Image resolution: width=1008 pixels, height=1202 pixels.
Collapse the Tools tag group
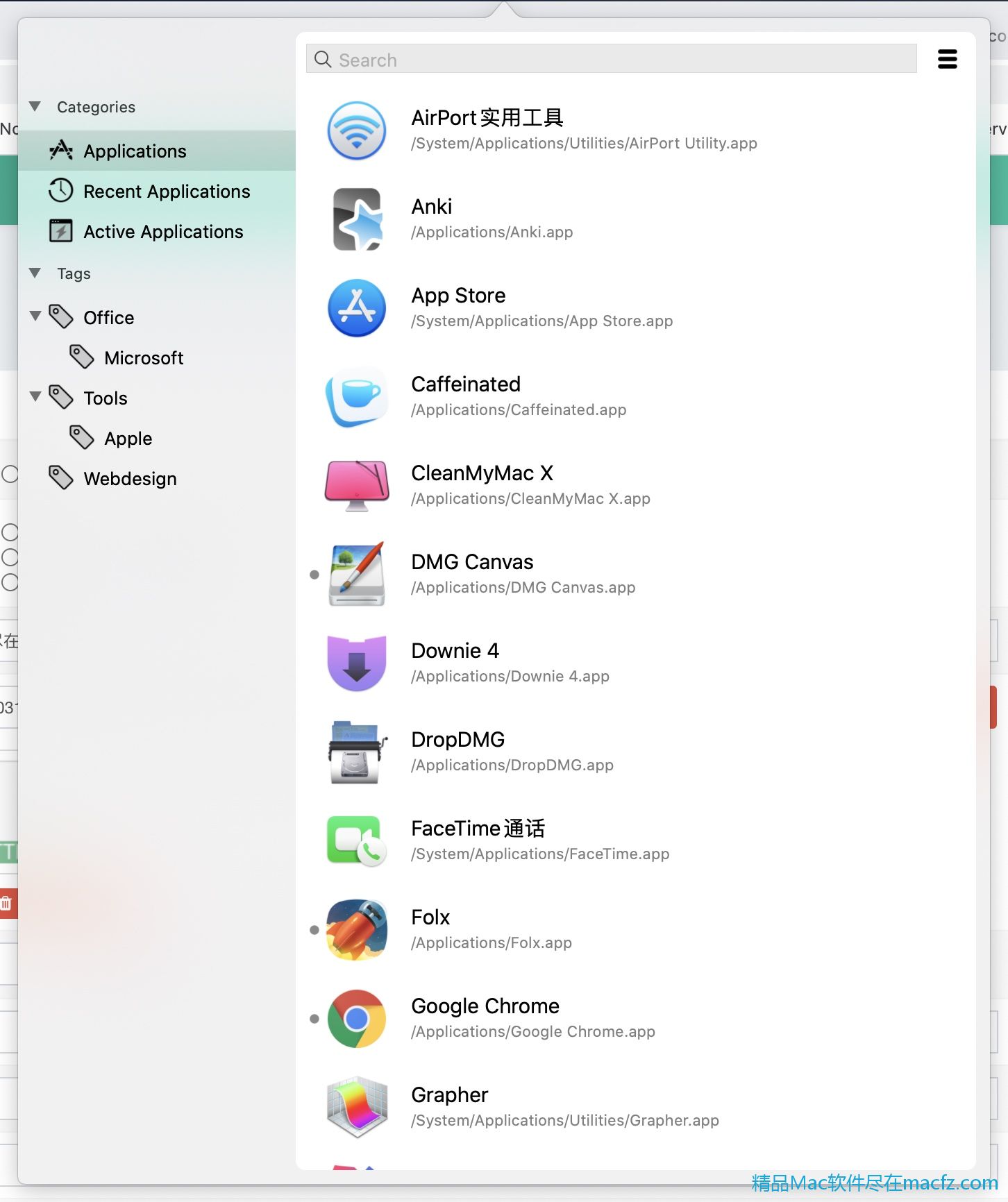coord(35,397)
